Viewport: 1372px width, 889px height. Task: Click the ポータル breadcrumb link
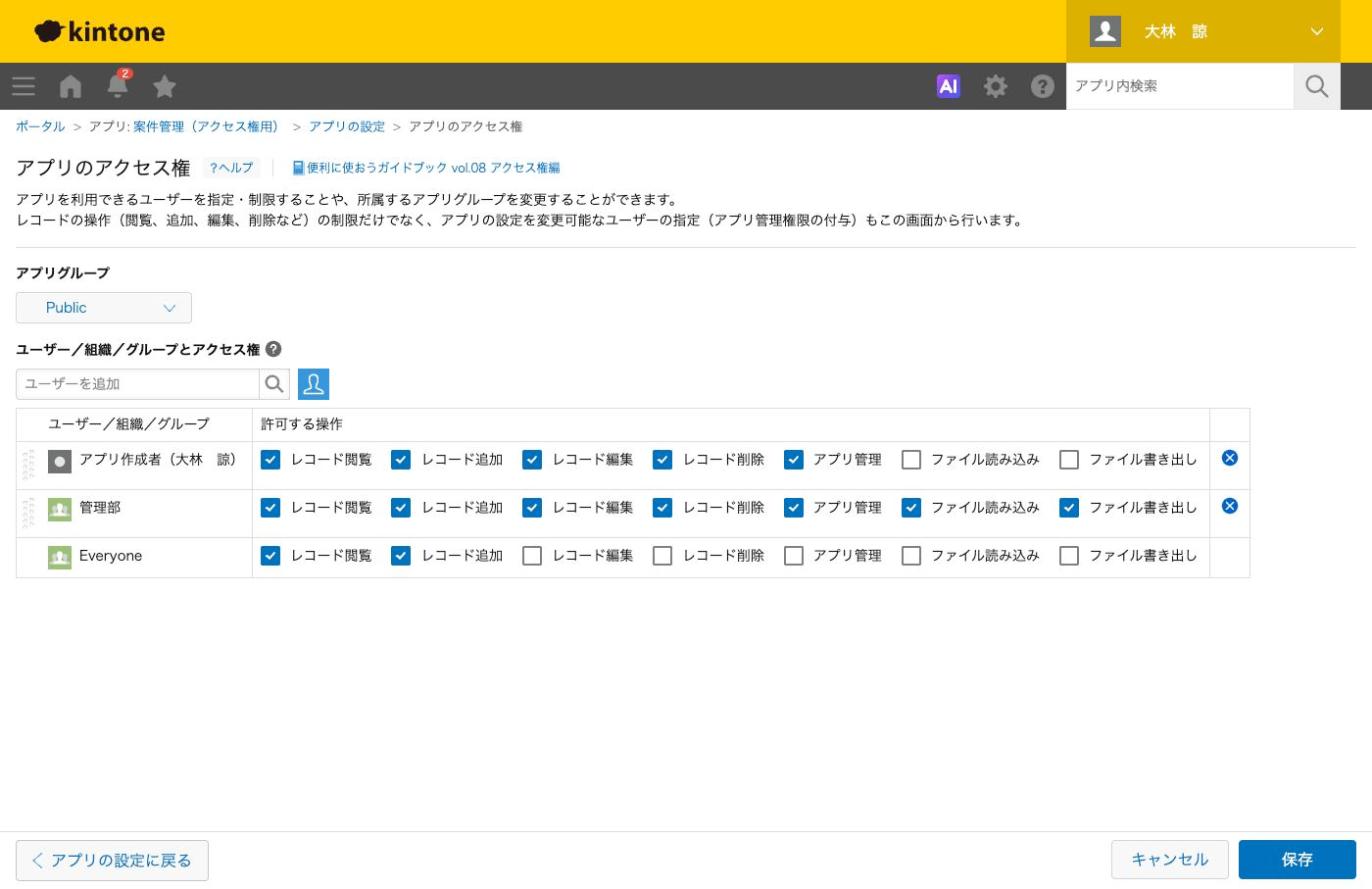tap(40, 127)
